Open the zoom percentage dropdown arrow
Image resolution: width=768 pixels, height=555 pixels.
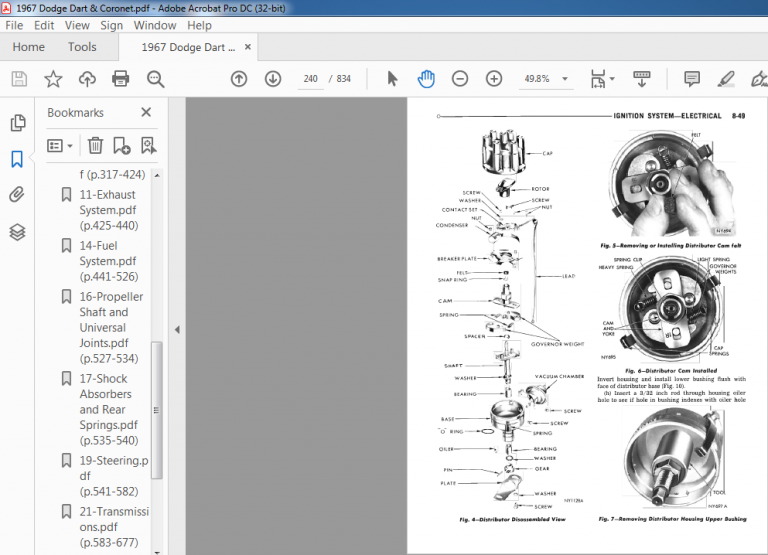coord(565,79)
